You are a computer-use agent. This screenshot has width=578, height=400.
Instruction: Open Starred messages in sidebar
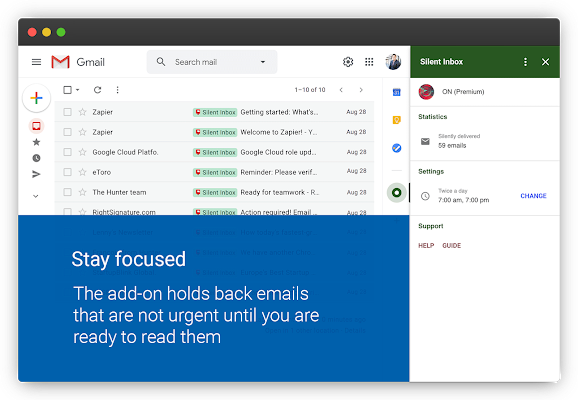click(36, 142)
